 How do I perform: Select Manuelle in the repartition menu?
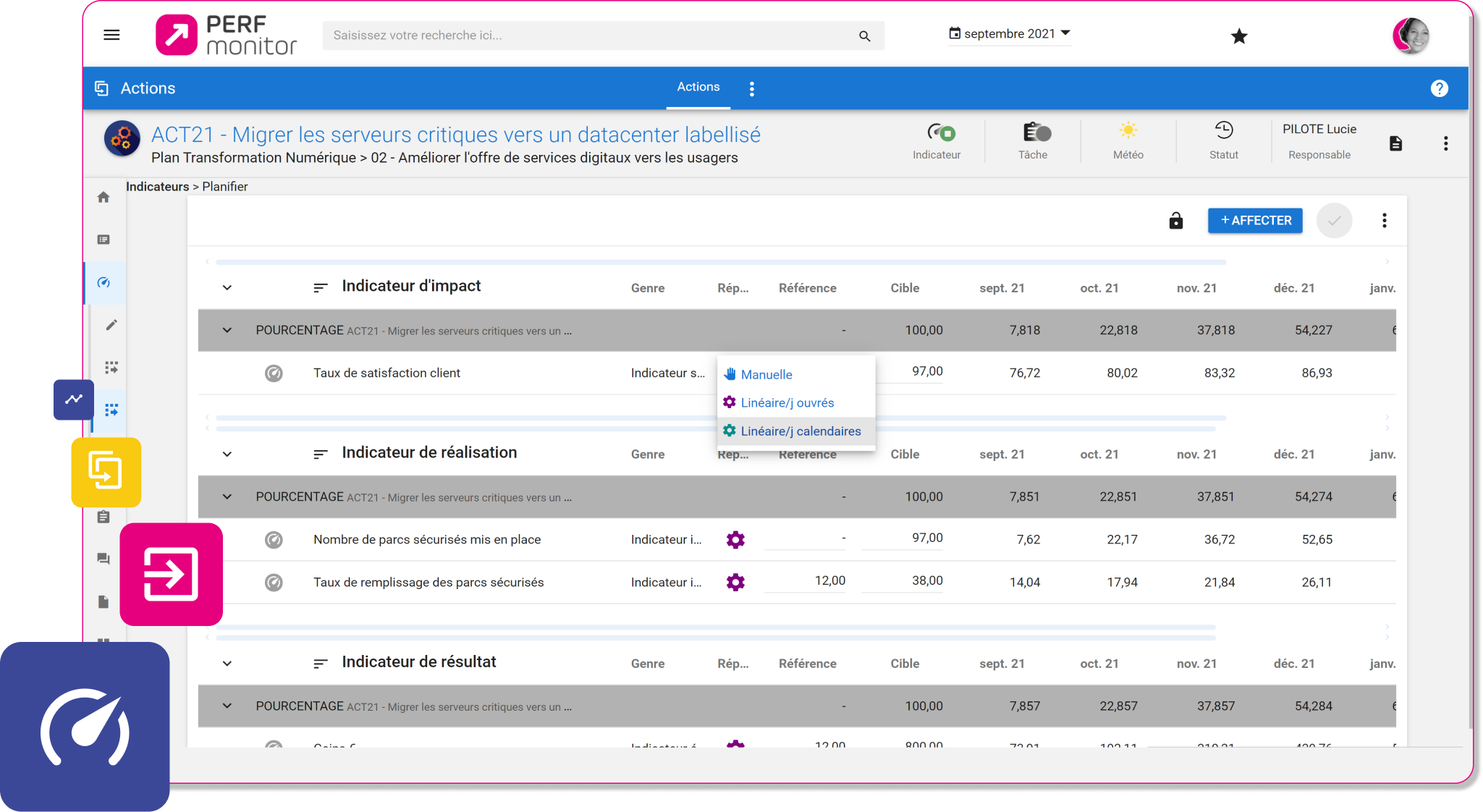coord(796,374)
